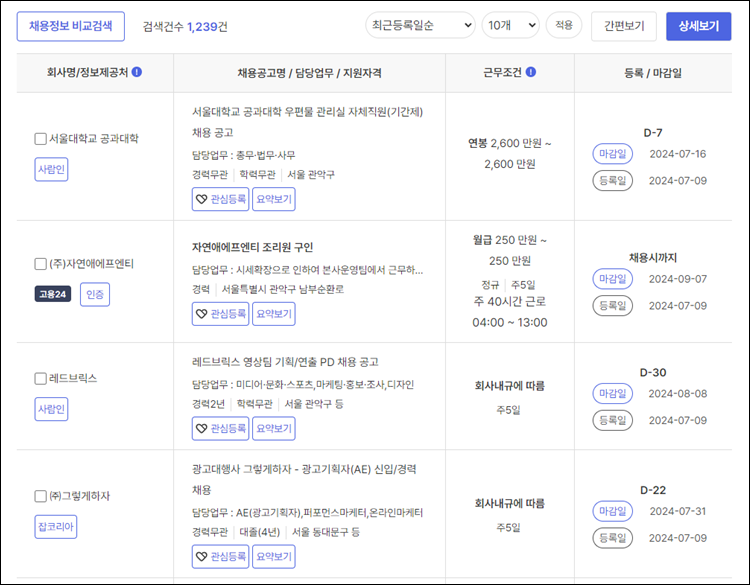The image size is (750, 585).
Task: Tick the 서울대학교 공과대학 checkbox
Action: [41, 139]
